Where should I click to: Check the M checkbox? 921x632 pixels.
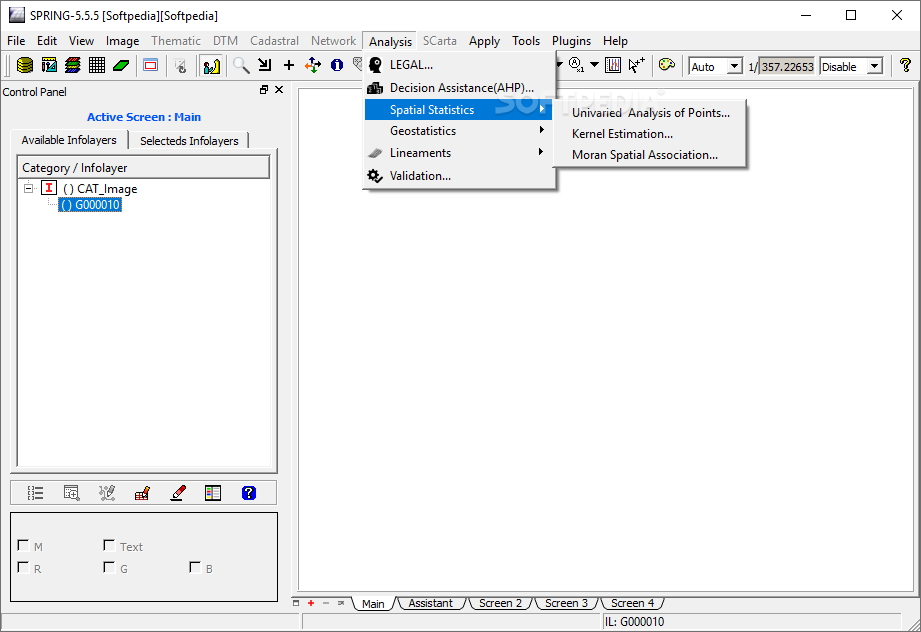click(23, 546)
